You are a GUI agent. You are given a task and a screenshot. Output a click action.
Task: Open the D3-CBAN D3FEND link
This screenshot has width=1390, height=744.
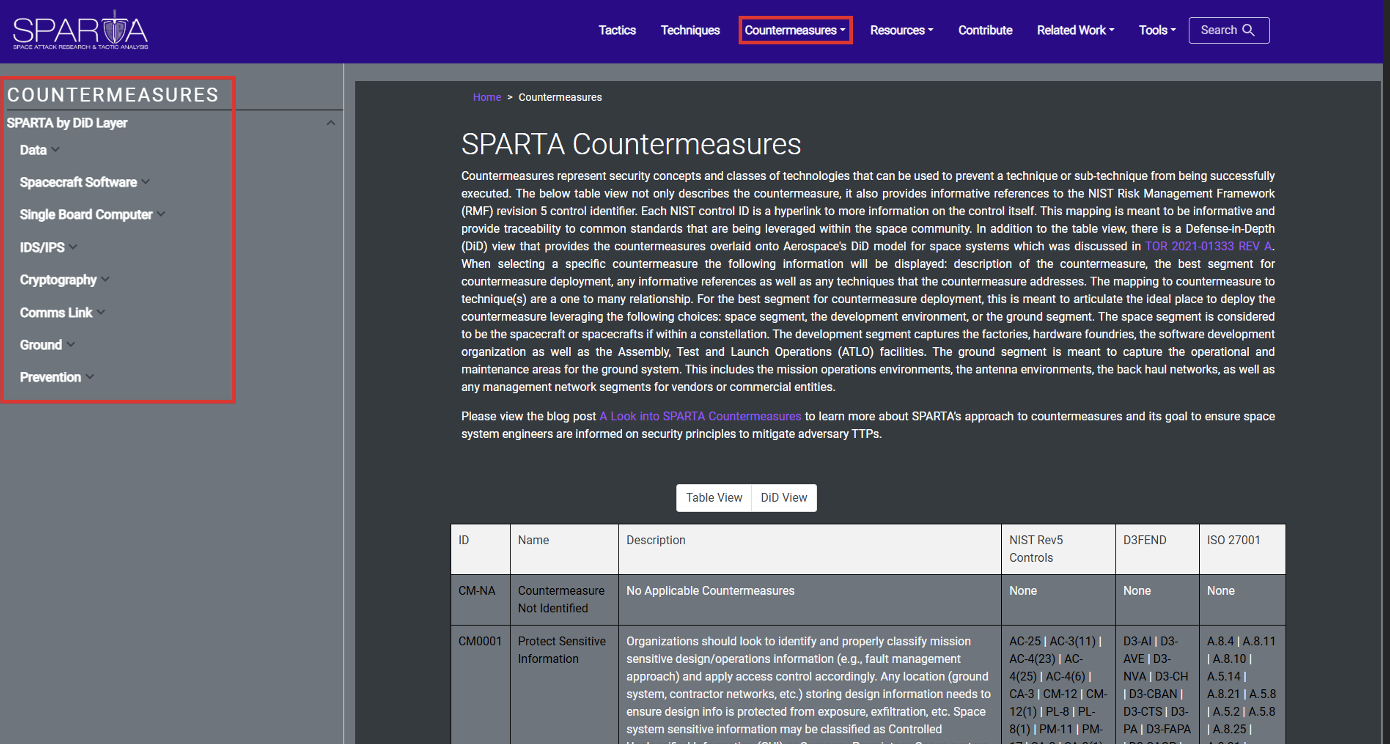1155,694
